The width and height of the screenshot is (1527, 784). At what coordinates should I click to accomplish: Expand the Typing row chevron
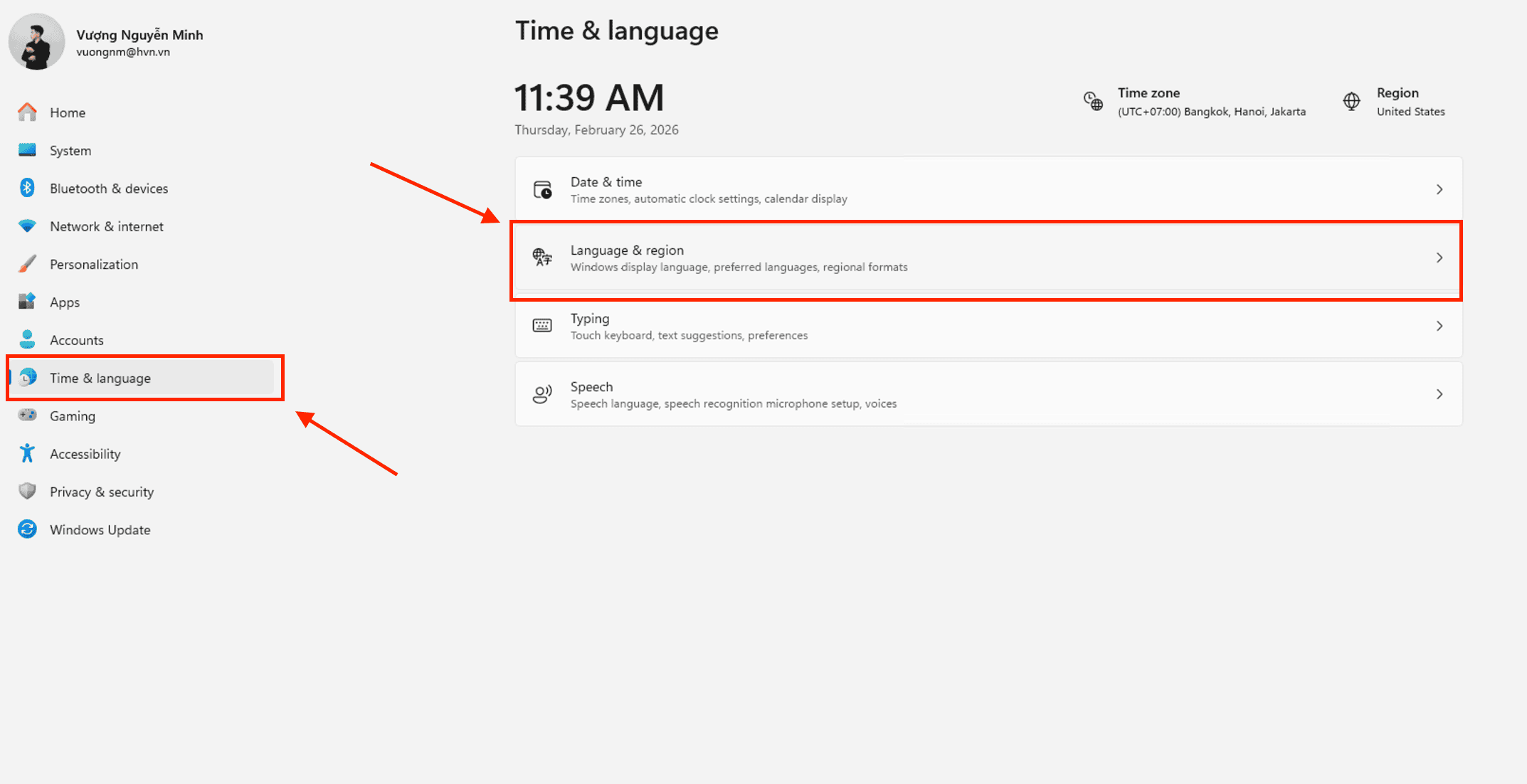(1439, 326)
